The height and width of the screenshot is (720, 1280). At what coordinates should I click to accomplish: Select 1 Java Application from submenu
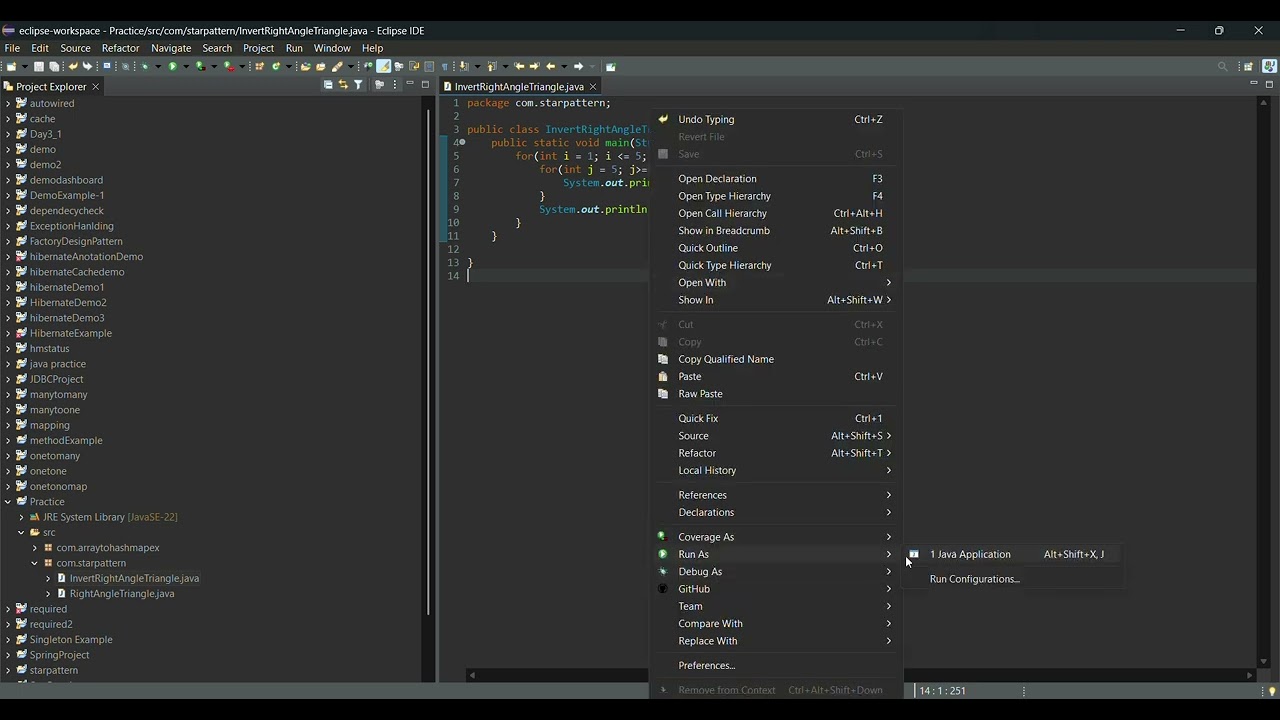click(970, 554)
